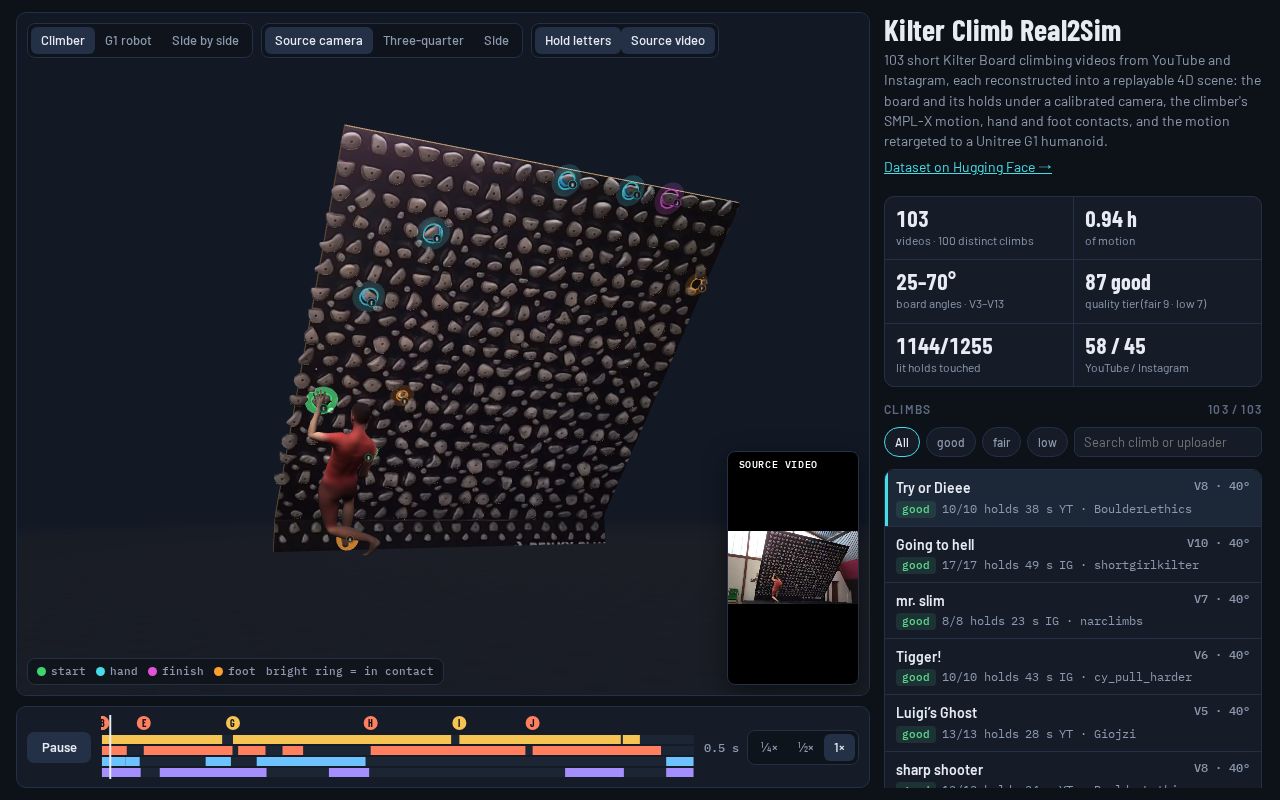
Task: Jump to timeline marker G
Action: (233, 723)
